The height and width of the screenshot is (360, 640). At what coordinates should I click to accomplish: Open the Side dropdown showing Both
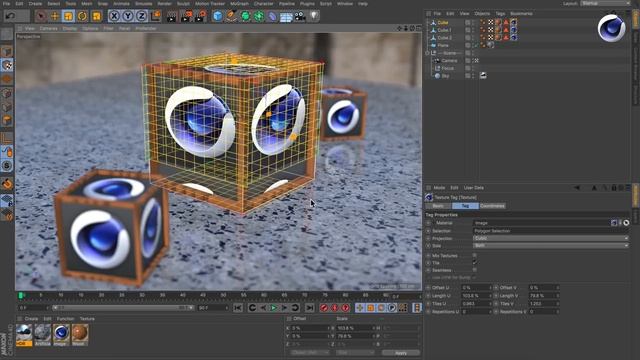551,245
